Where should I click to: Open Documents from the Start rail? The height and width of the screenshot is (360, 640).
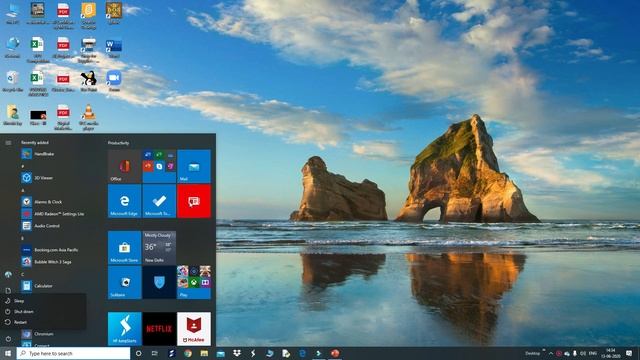pyautogui.click(x=8, y=291)
